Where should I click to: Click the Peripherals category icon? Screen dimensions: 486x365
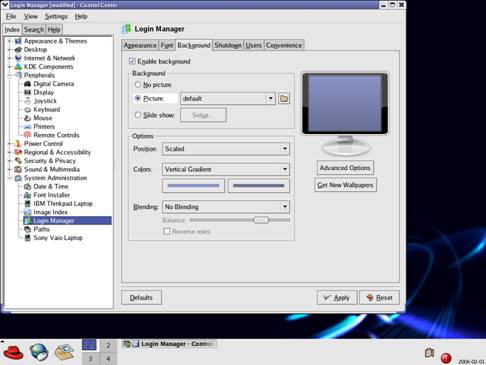(x=18, y=75)
